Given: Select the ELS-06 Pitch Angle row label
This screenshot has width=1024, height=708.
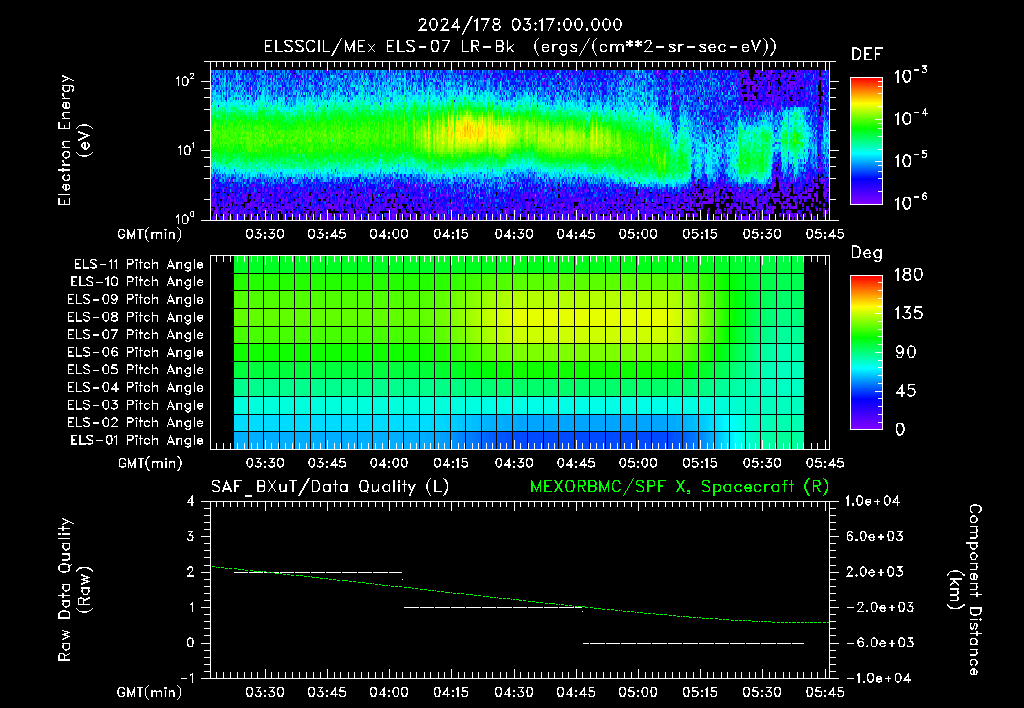Looking at the screenshot, I should point(136,352).
